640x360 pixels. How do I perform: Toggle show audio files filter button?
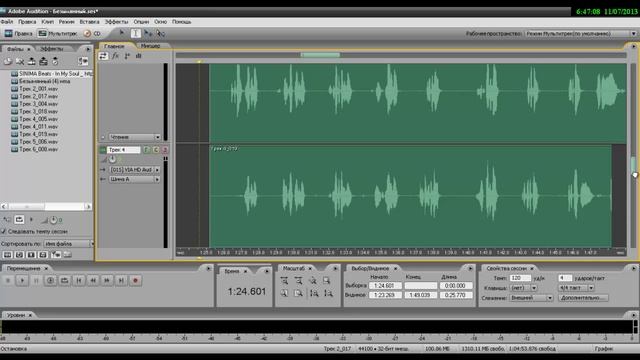(x=7, y=255)
